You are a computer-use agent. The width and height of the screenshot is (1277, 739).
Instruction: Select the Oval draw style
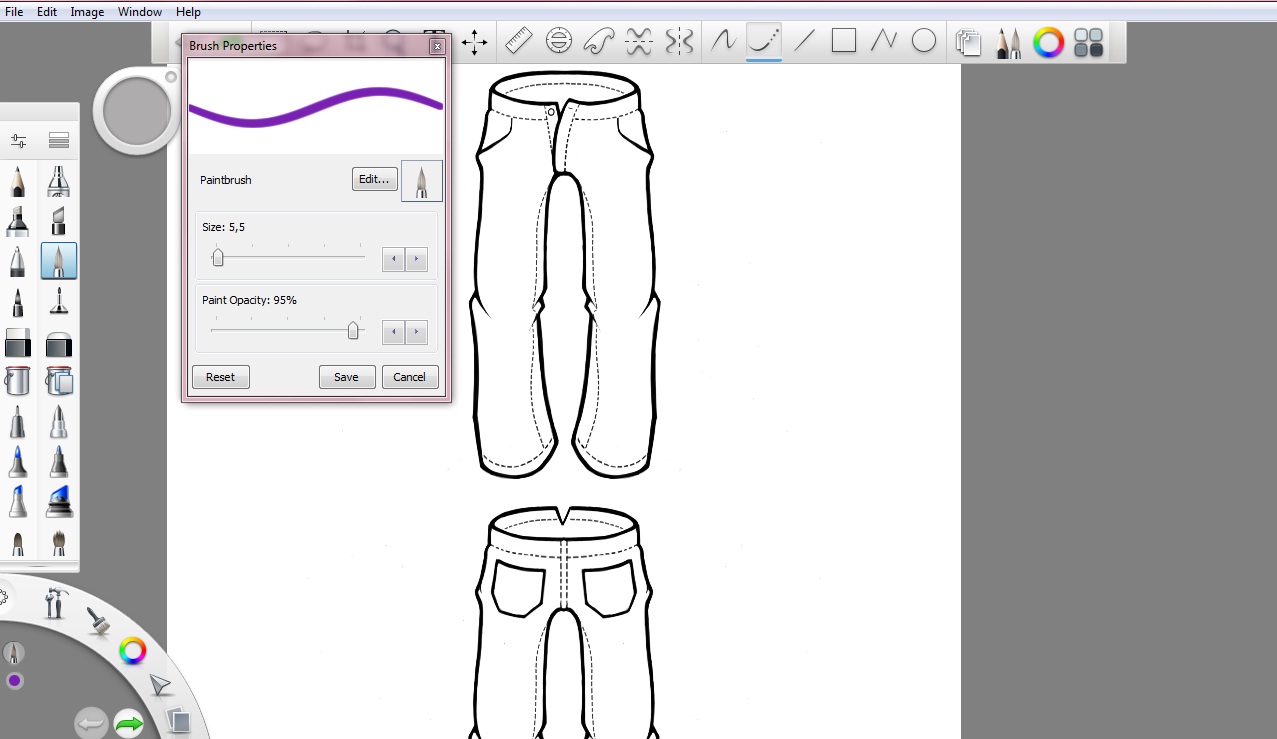coord(924,41)
